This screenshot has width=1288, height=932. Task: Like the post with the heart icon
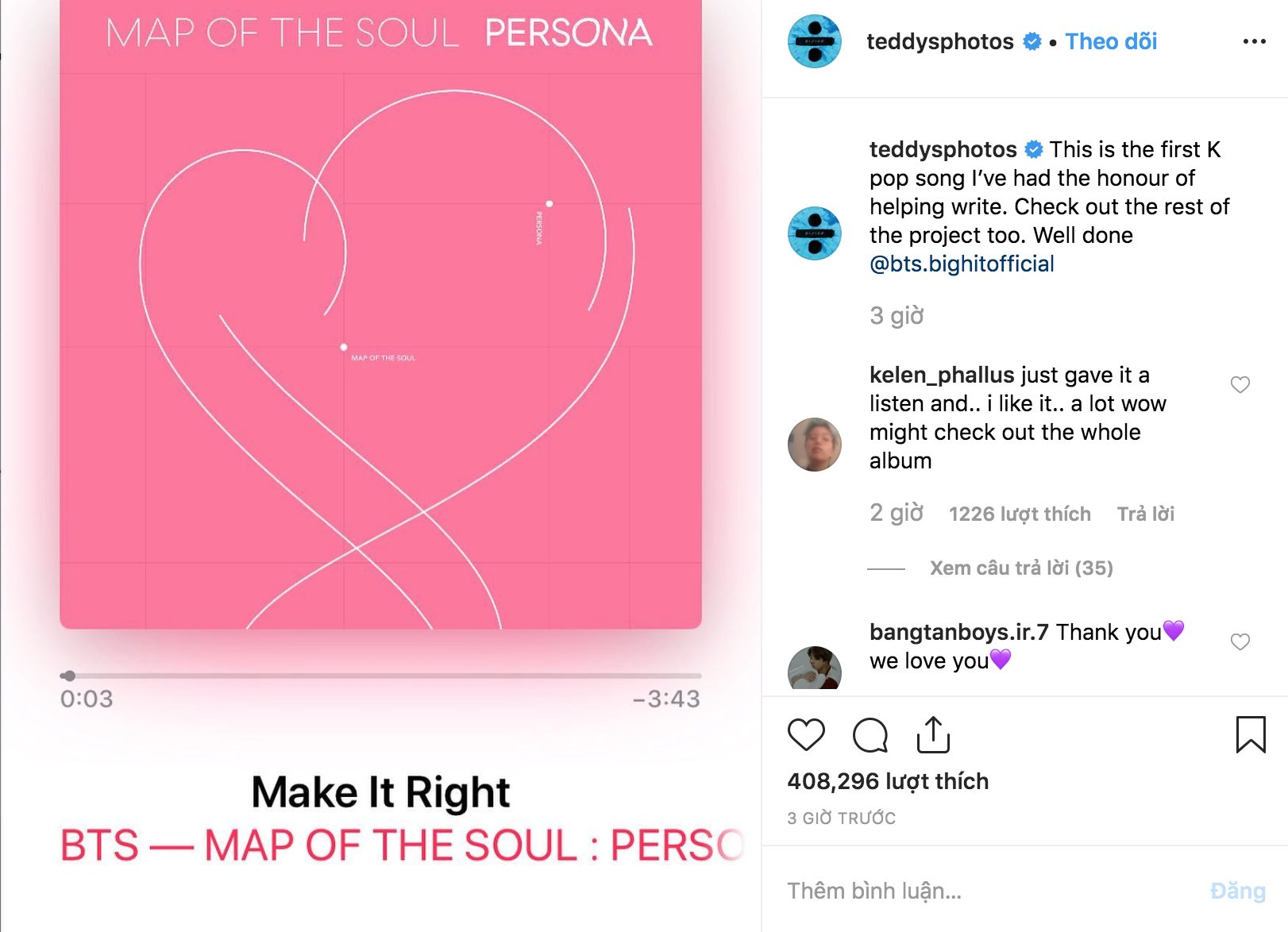(806, 734)
